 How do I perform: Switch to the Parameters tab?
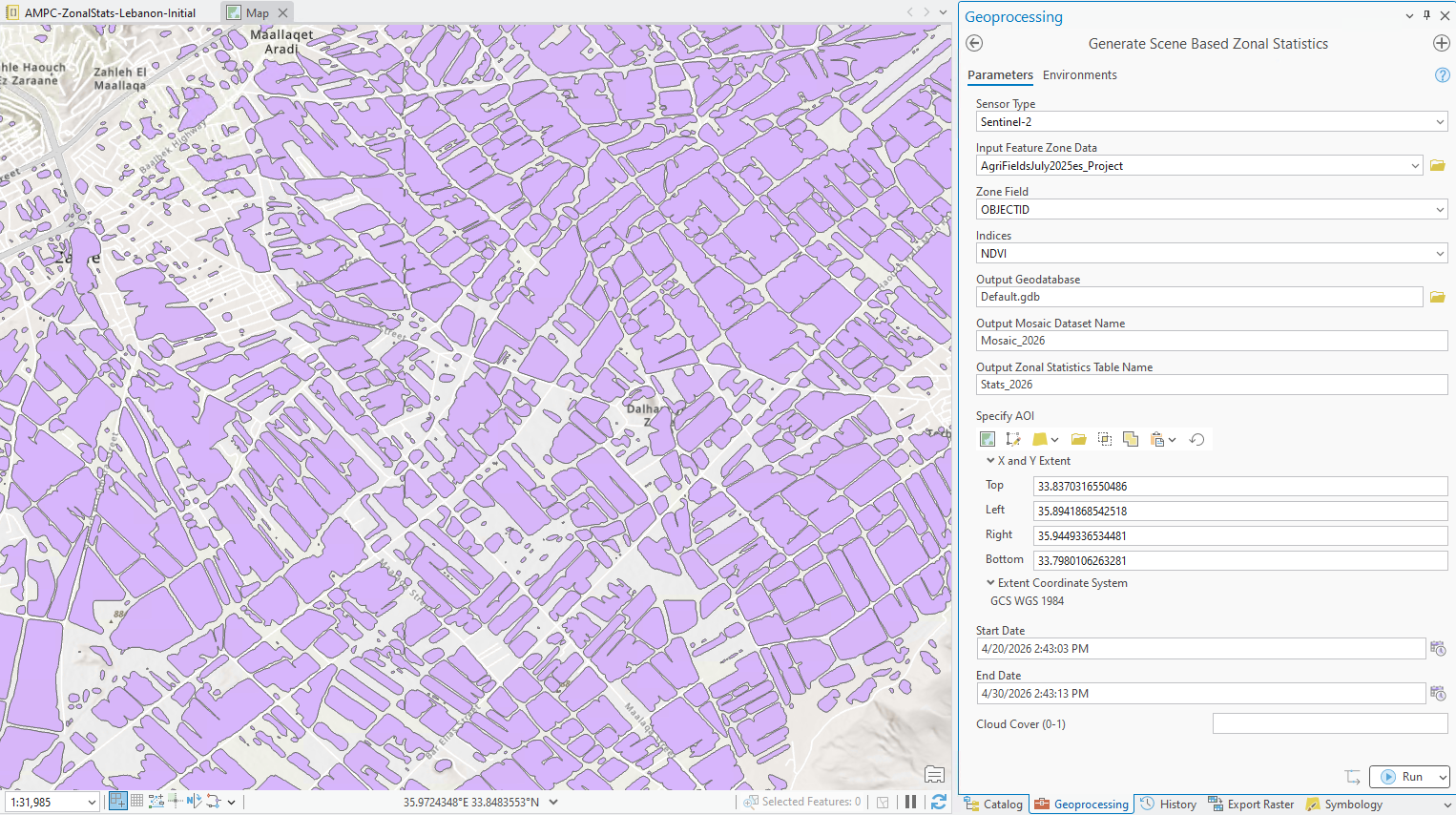pos(1000,75)
